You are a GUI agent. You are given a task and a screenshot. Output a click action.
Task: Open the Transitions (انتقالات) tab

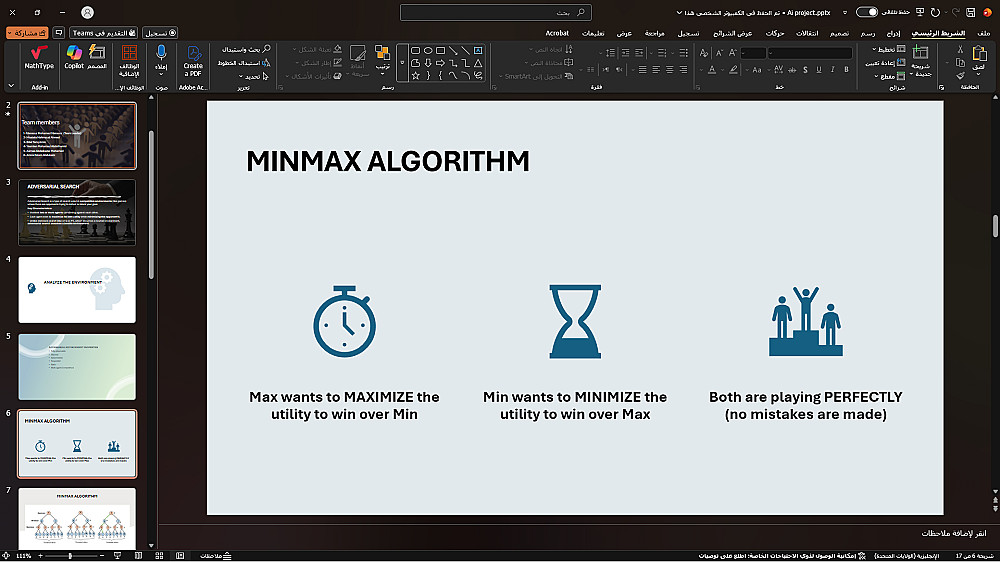(807, 33)
